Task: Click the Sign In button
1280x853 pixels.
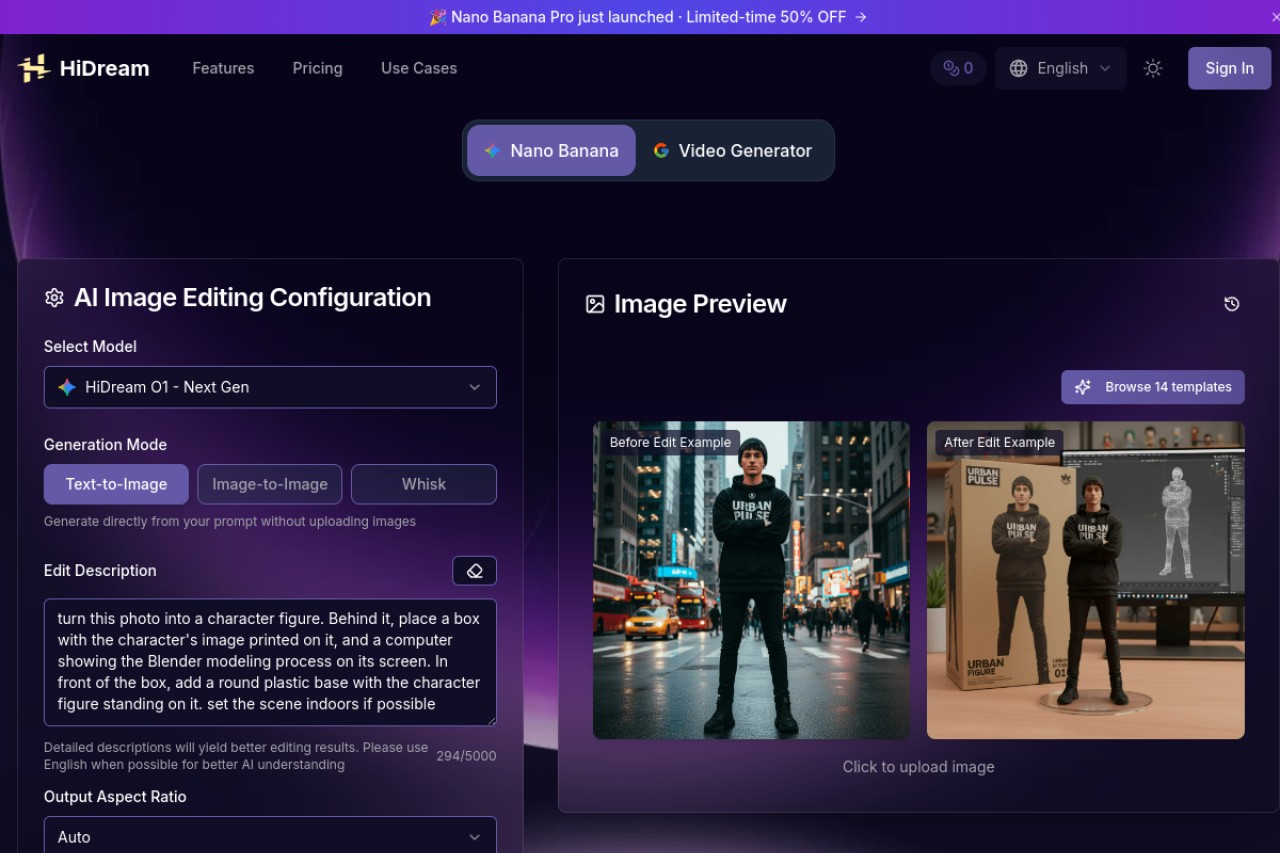Action: pyautogui.click(x=1229, y=68)
